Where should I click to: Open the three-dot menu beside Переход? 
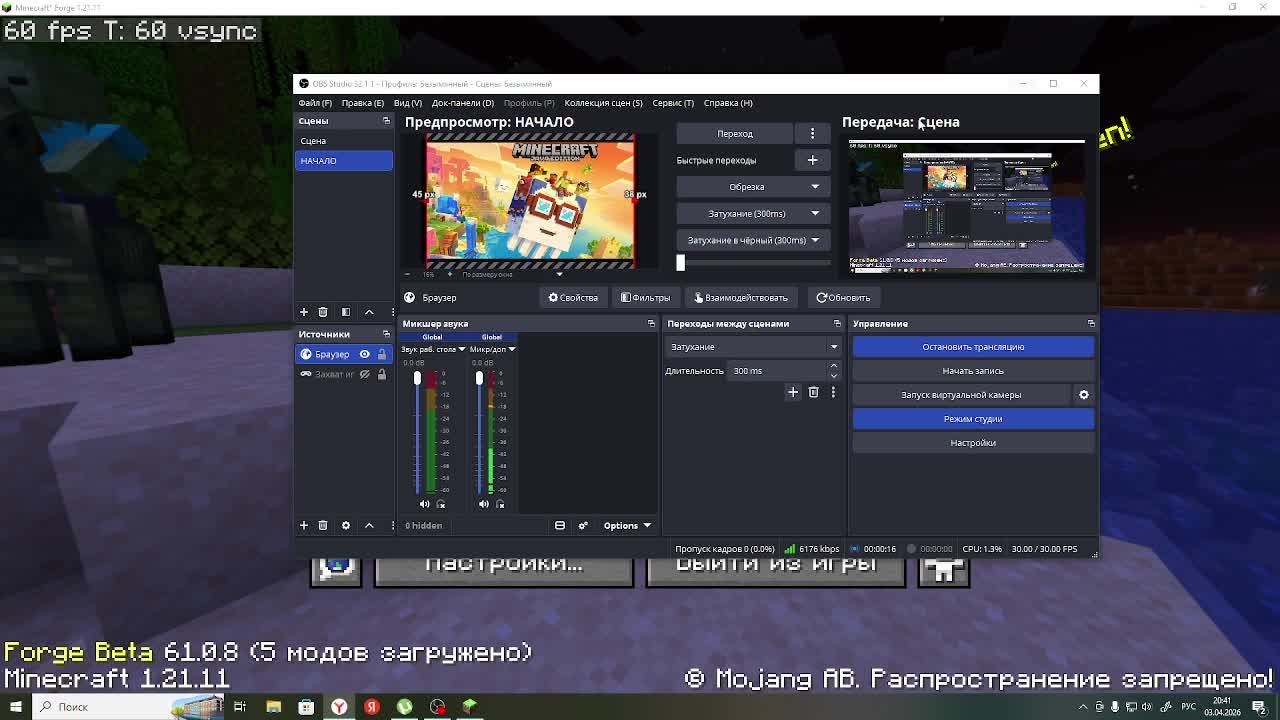click(x=812, y=133)
